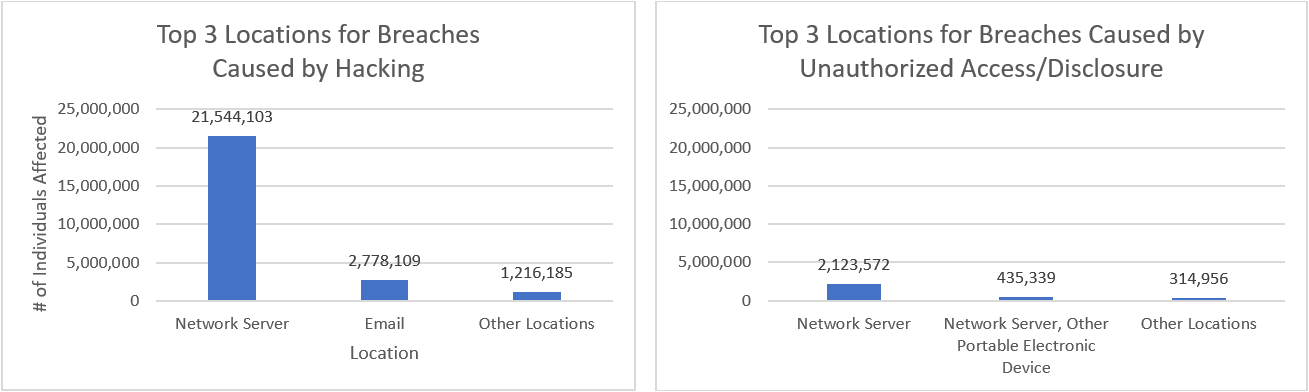Select title 'Top 3 Locations for Breaches Caused by Hacking'
The height and width of the screenshot is (392, 1309).
point(318,52)
